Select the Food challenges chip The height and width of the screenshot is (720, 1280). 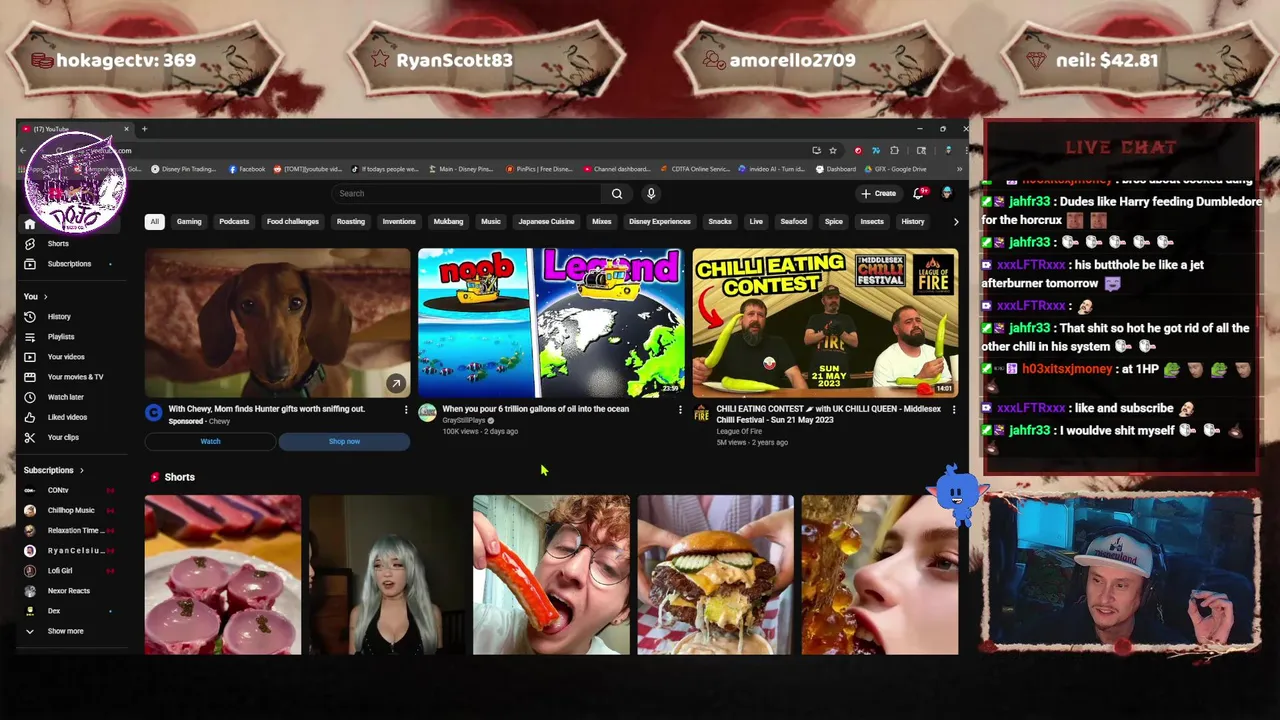tap(293, 222)
